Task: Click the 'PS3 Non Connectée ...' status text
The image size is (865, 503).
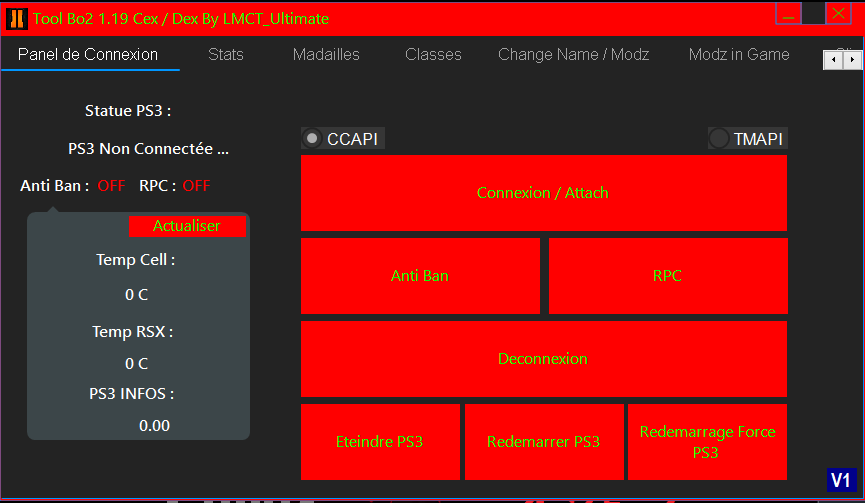Action: coord(148,149)
